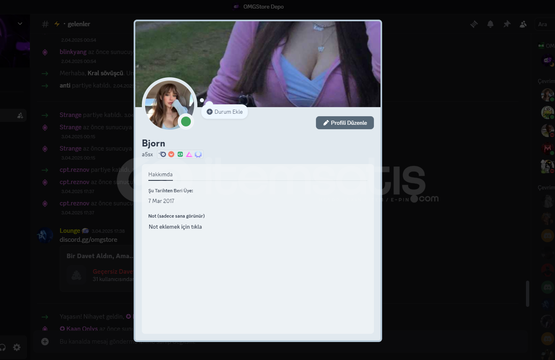This screenshot has height=360, width=555.
Task: Click the plus attachment button in message bar
Action: (45, 342)
